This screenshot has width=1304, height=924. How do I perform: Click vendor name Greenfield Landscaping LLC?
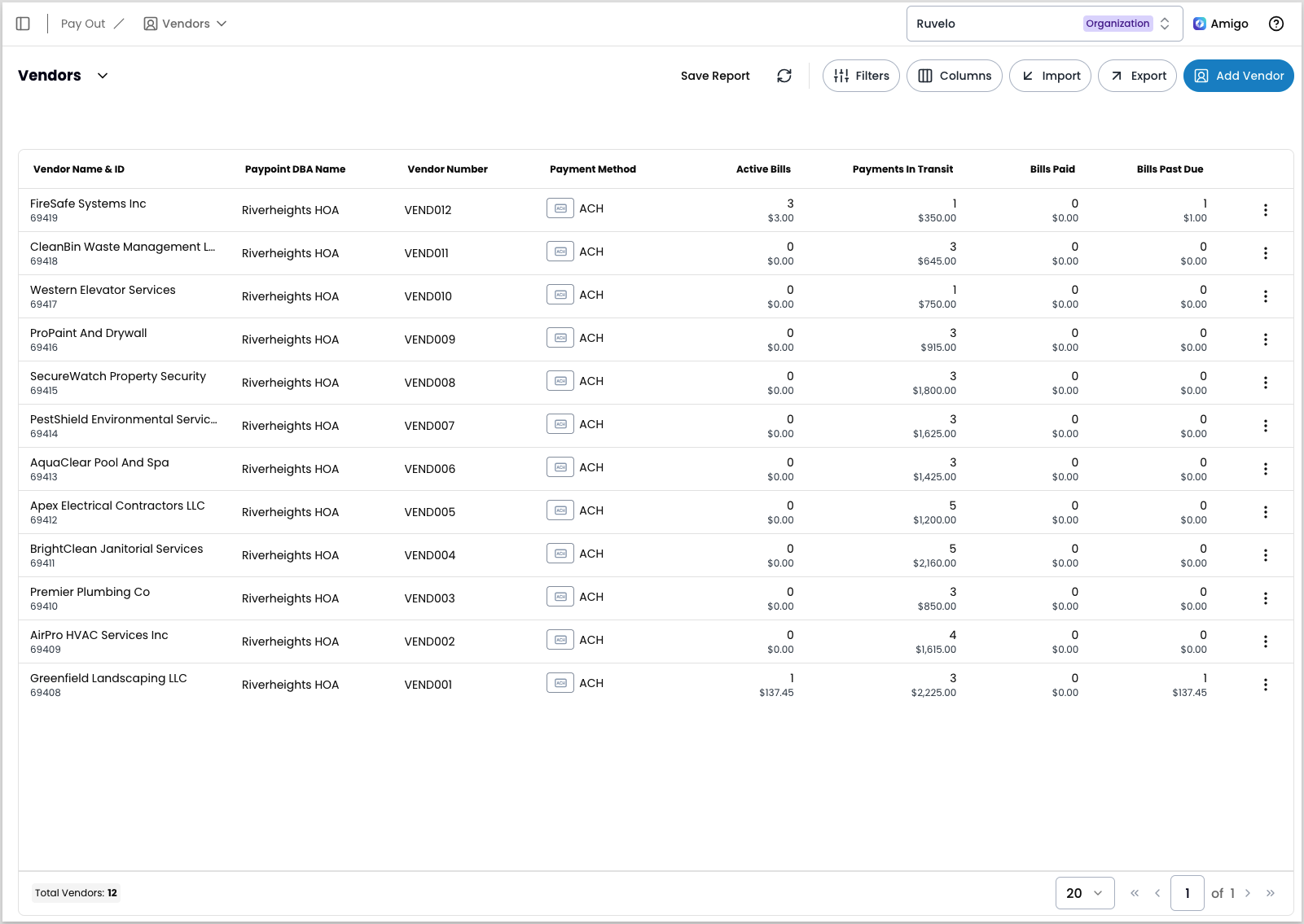point(108,678)
